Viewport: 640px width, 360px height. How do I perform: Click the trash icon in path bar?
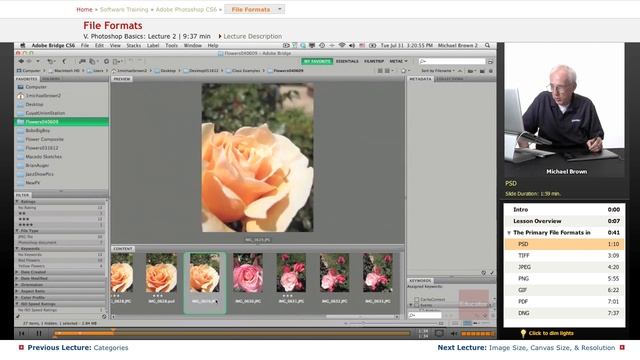(491, 71)
